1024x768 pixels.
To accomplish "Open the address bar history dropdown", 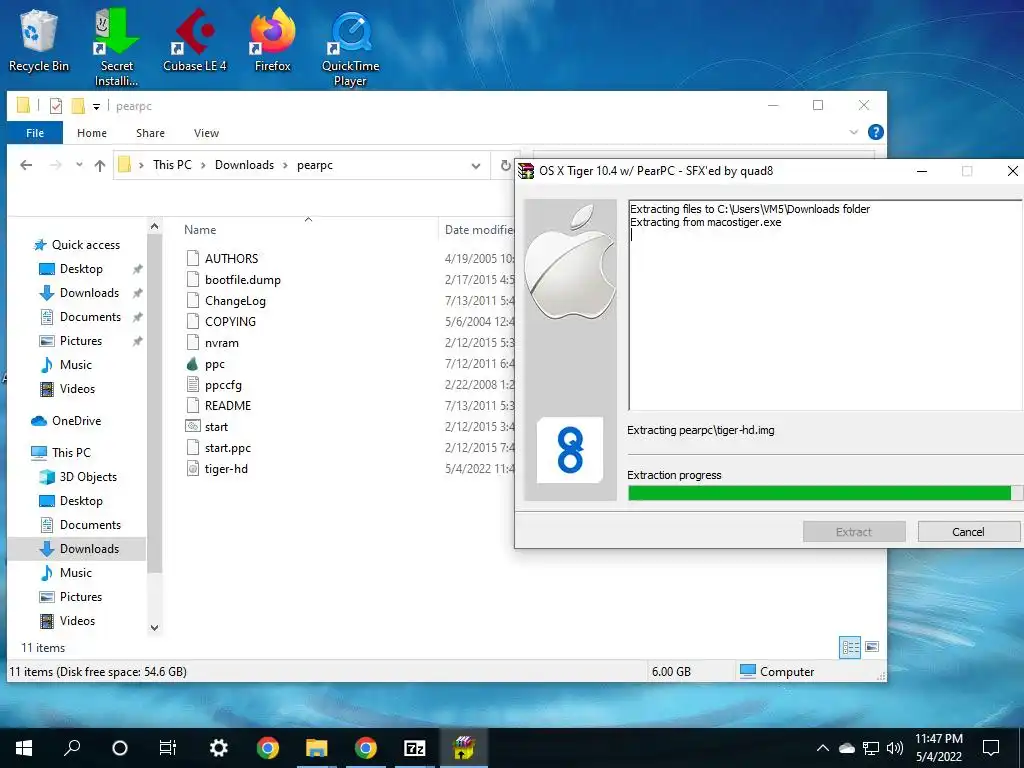I will pos(475,166).
